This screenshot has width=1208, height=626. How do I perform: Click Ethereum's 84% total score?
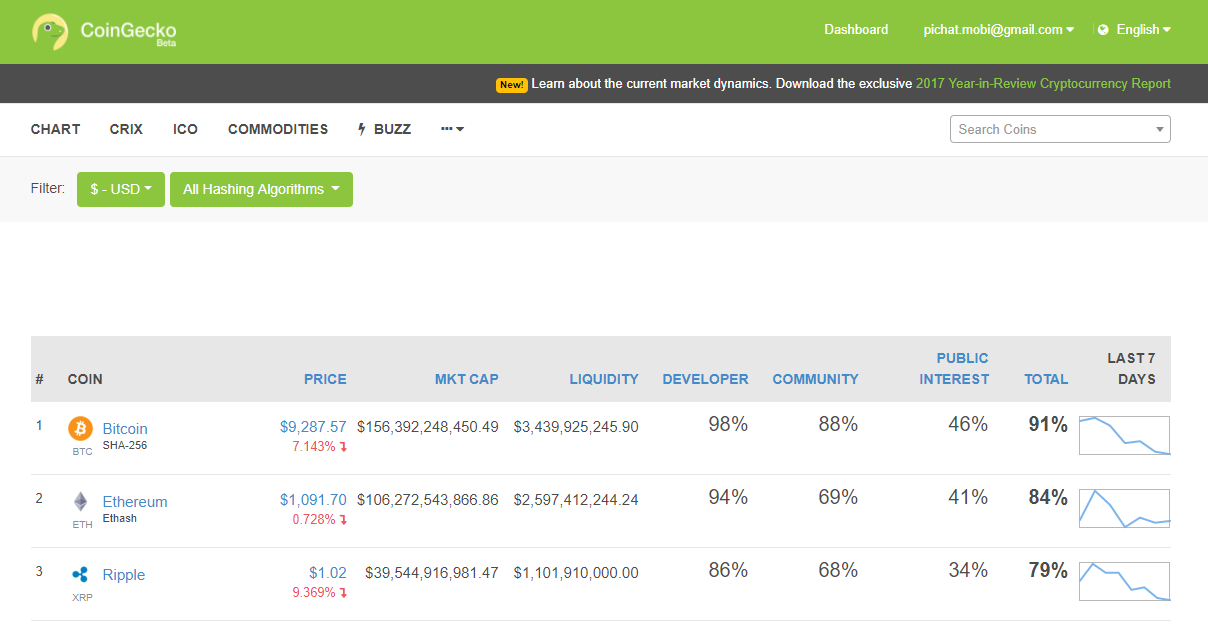point(1048,497)
